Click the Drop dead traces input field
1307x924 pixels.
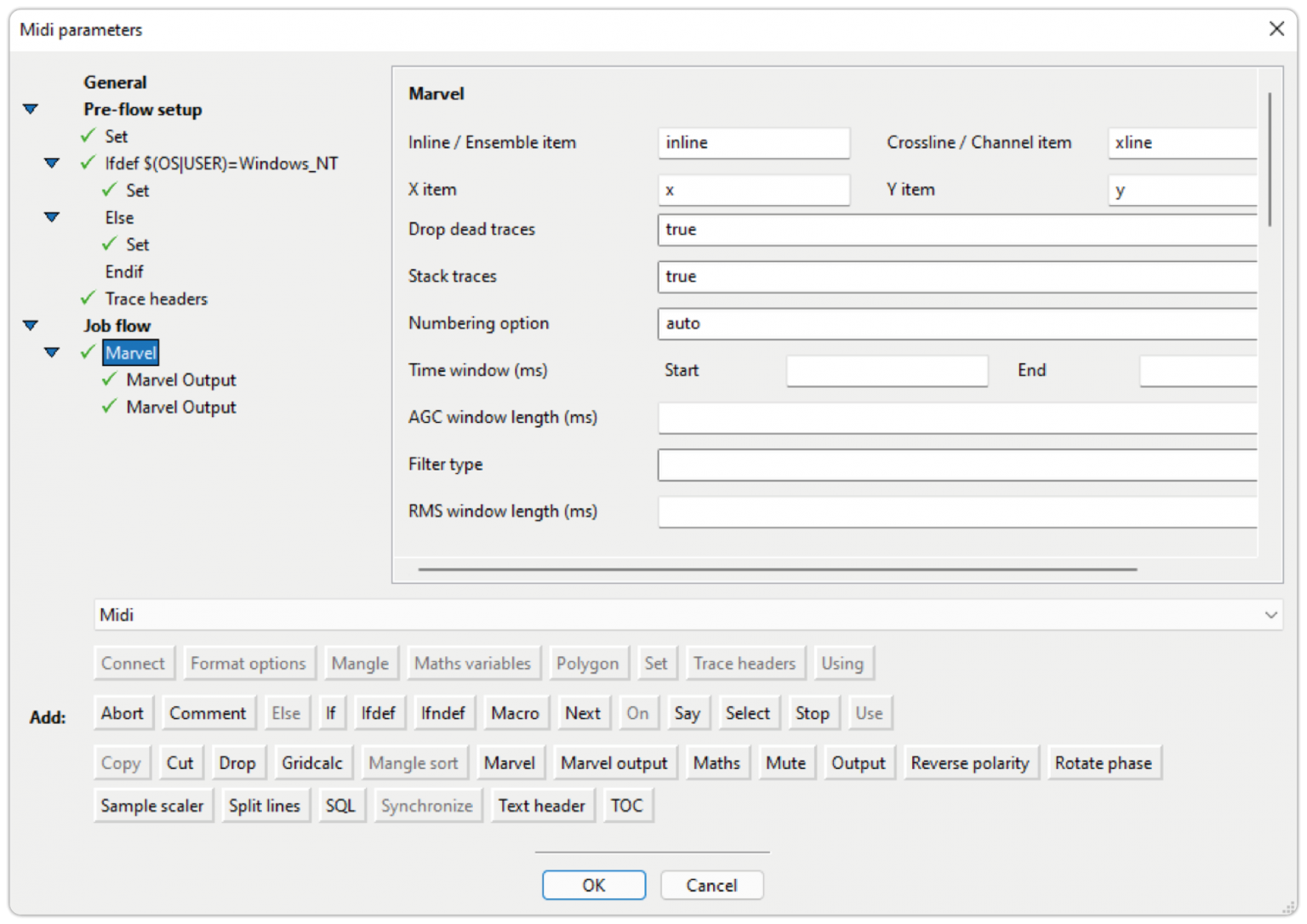coord(956,230)
